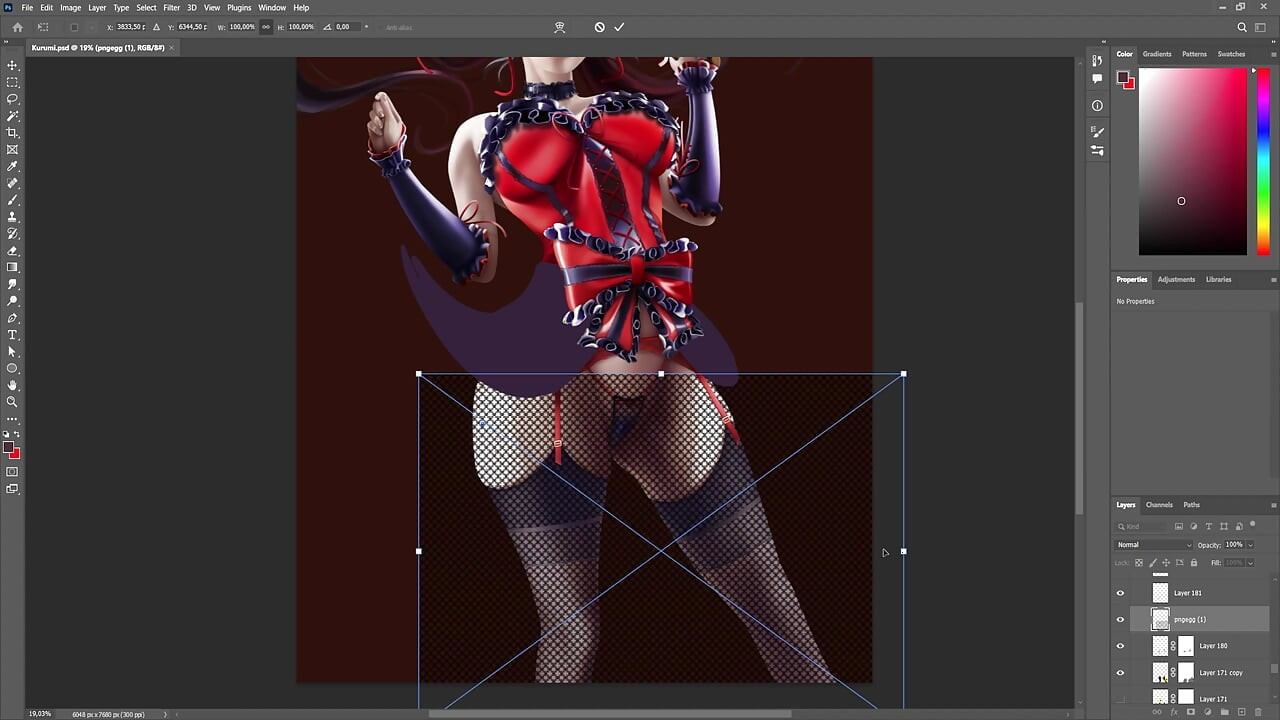
Task: Open the Filter menu
Action: (x=171, y=7)
